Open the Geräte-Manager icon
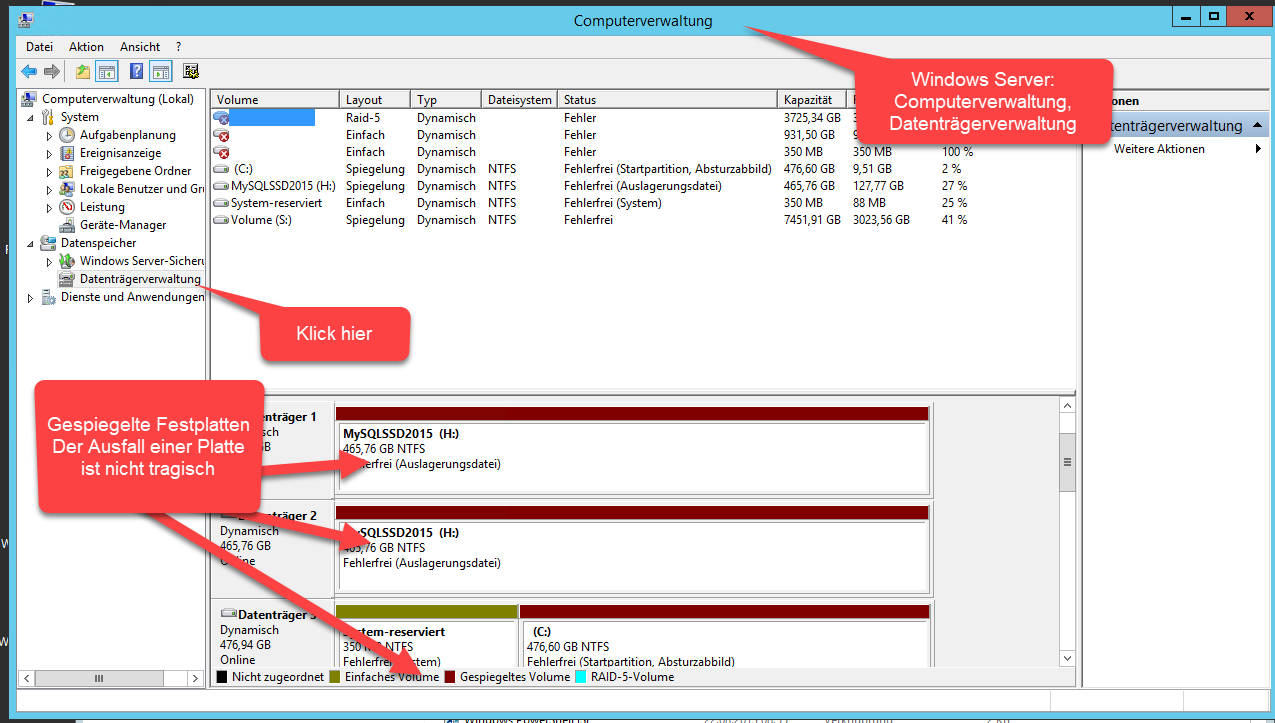This screenshot has width=1275, height=723. (67, 225)
